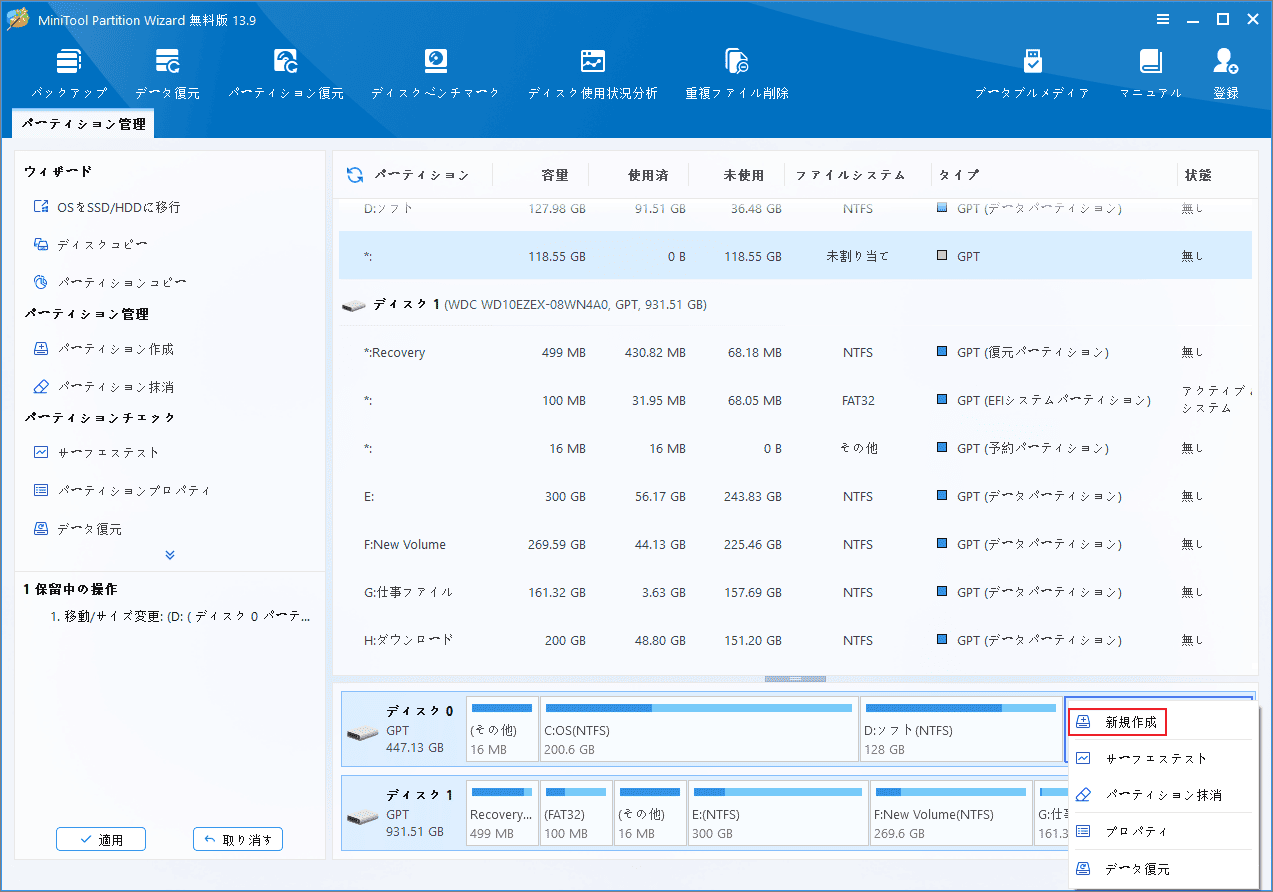
Task: Launch データ復元 from the top toolbar
Action: click(167, 73)
